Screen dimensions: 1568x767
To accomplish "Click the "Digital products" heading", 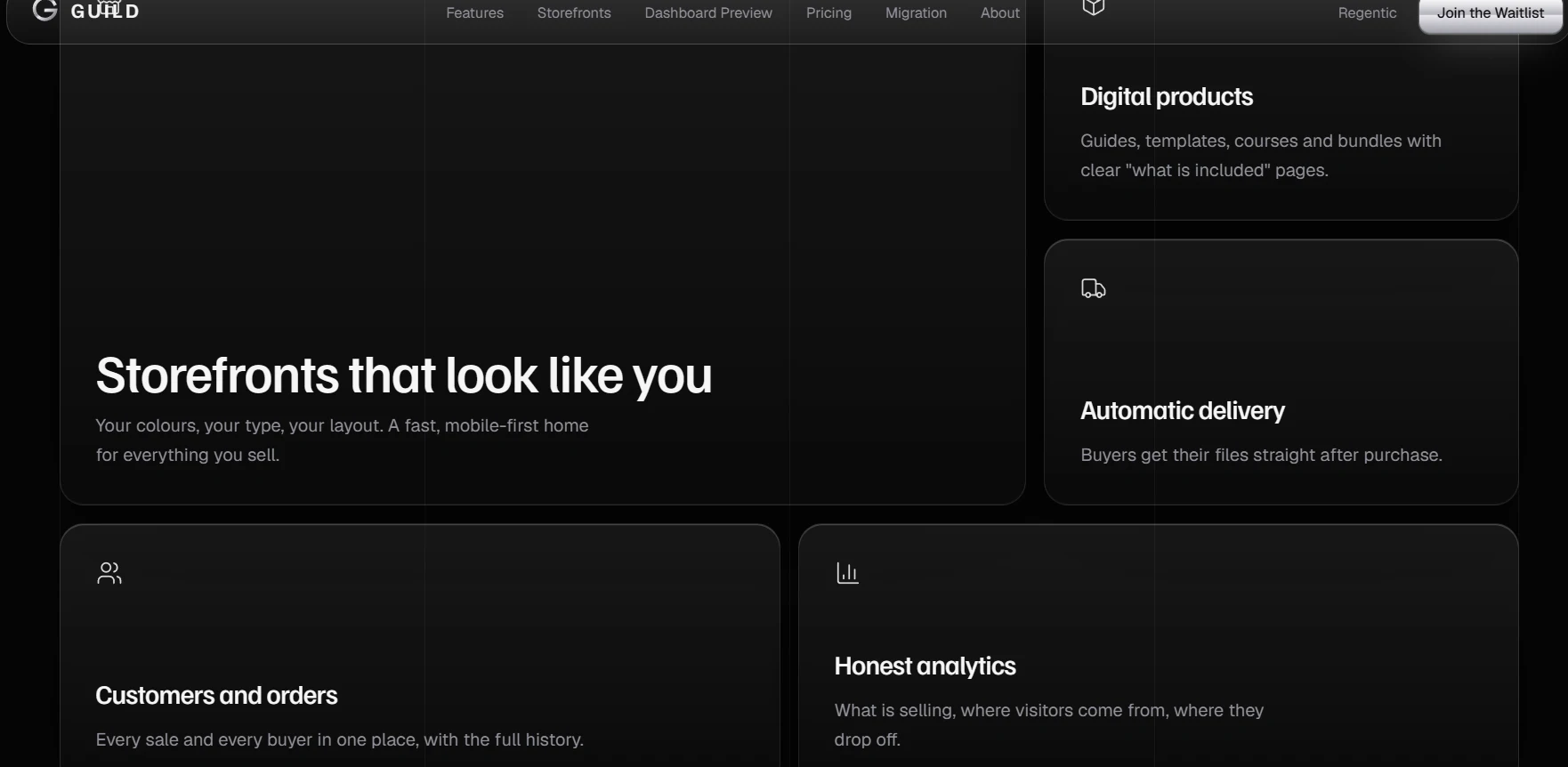I will (1167, 96).
